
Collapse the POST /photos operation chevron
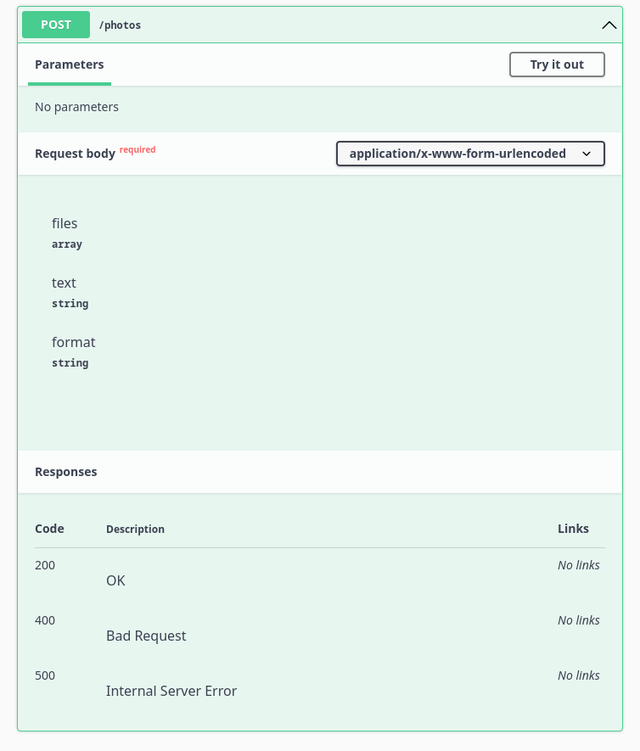pyautogui.click(x=609, y=25)
